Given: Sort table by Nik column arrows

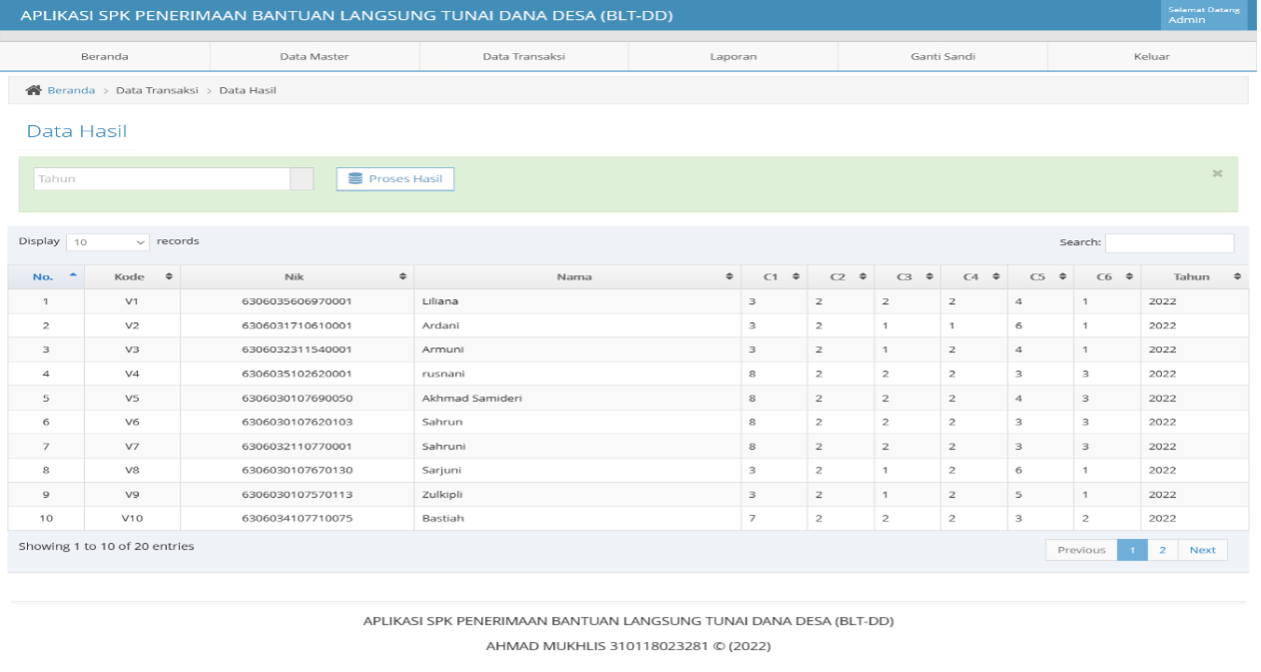Looking at the screenshot, I should (x=402, y=277).
